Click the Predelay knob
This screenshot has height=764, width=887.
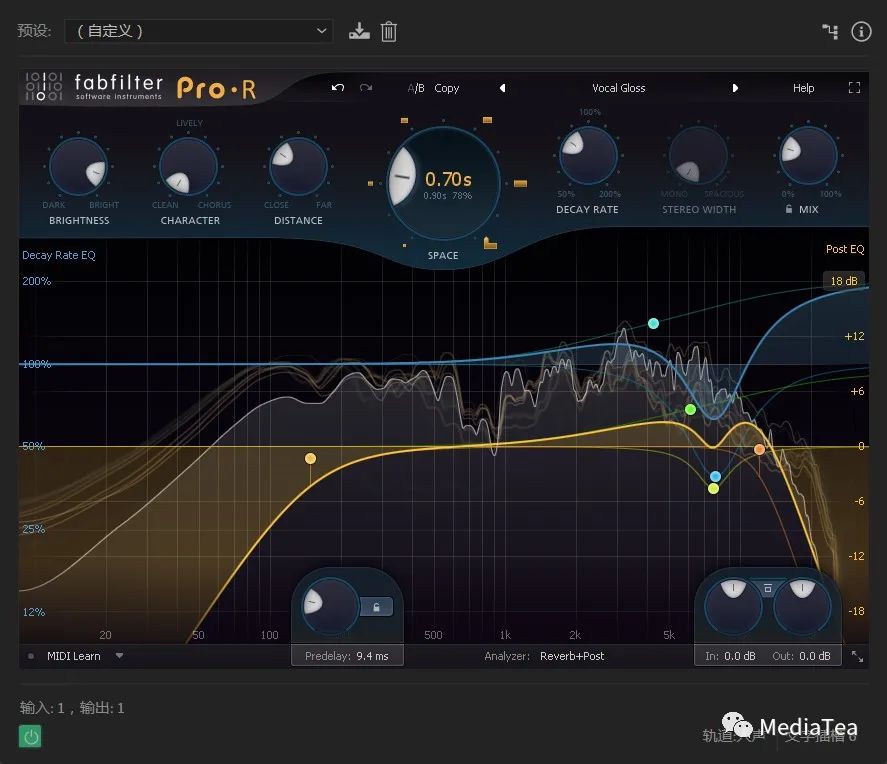pos(330,606)
